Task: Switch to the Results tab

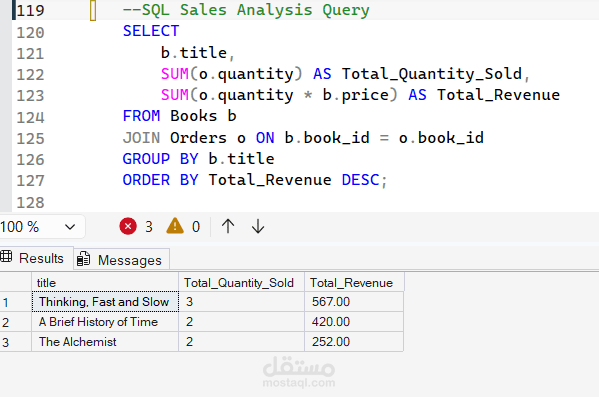Action: [37, 258]
